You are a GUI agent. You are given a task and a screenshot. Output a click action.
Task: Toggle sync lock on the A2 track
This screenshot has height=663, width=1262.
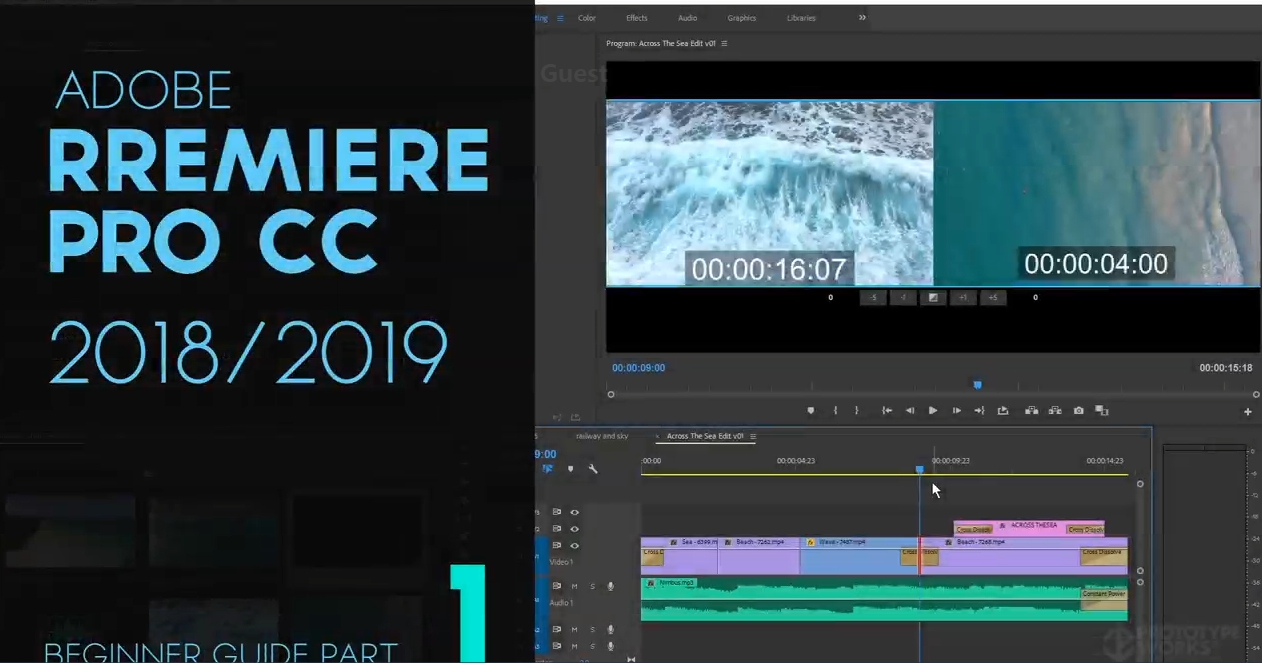tap(557, 629)
